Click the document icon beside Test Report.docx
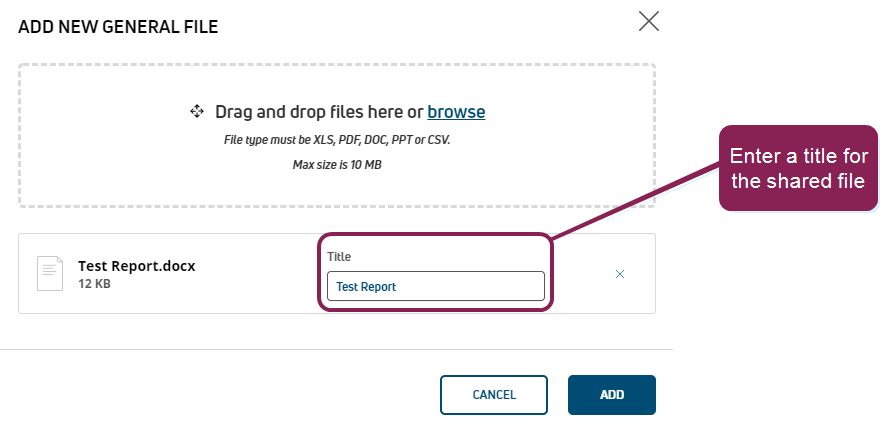 click(50, 274)
